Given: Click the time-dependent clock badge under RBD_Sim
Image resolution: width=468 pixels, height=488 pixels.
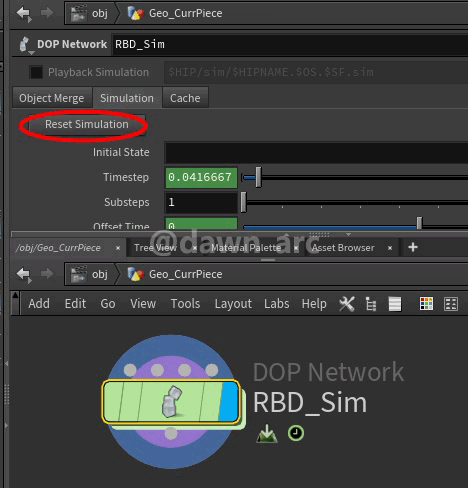Looking at the screenshot, I should 296,433.
